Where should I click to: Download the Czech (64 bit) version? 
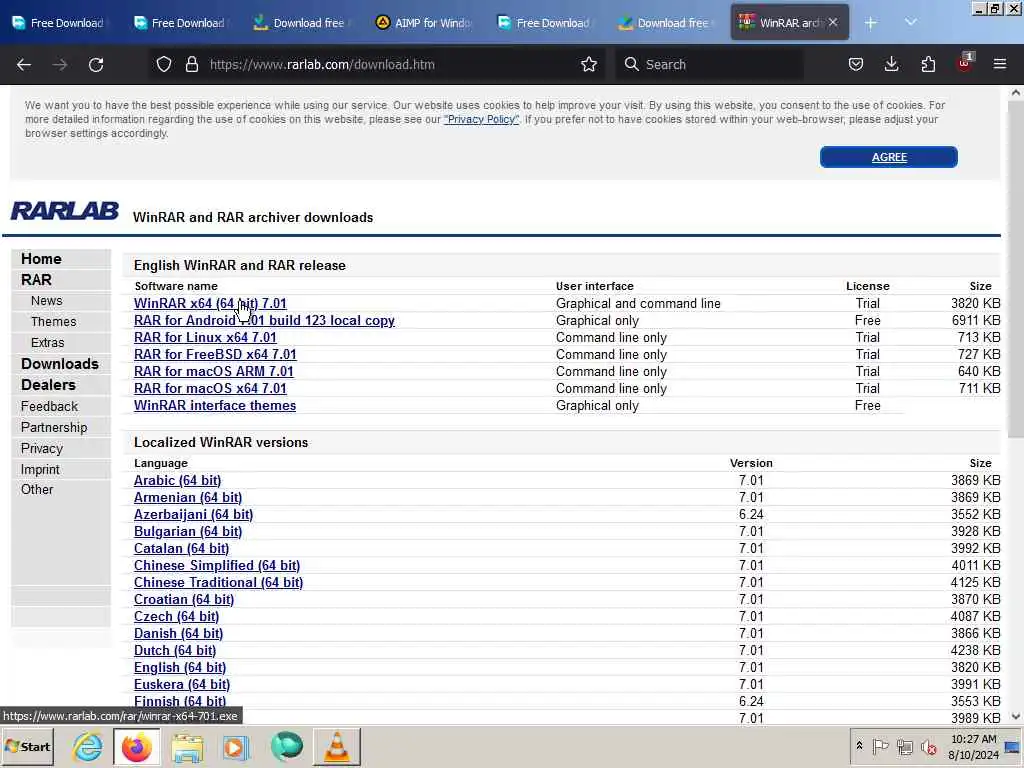click(176, 616)
